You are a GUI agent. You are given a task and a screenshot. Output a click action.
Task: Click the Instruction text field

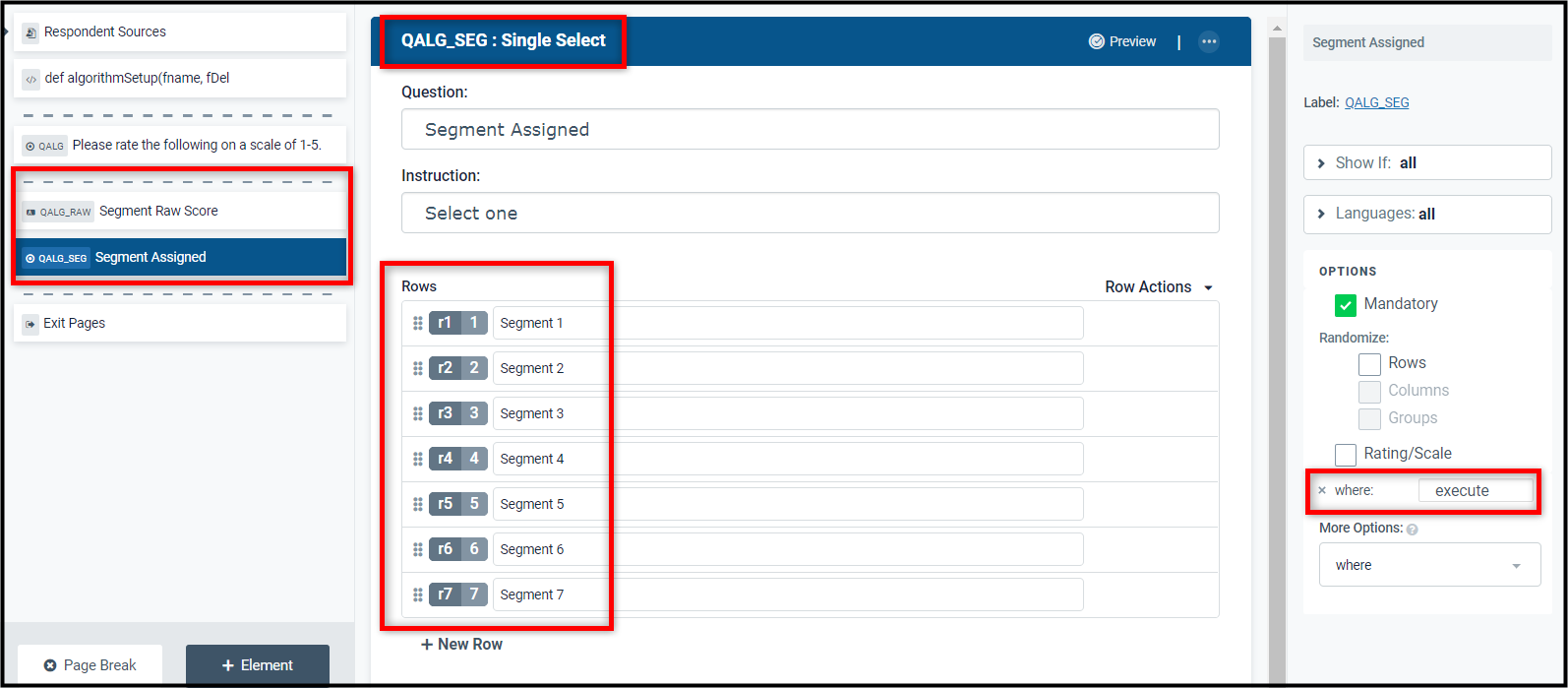(811, 213)
